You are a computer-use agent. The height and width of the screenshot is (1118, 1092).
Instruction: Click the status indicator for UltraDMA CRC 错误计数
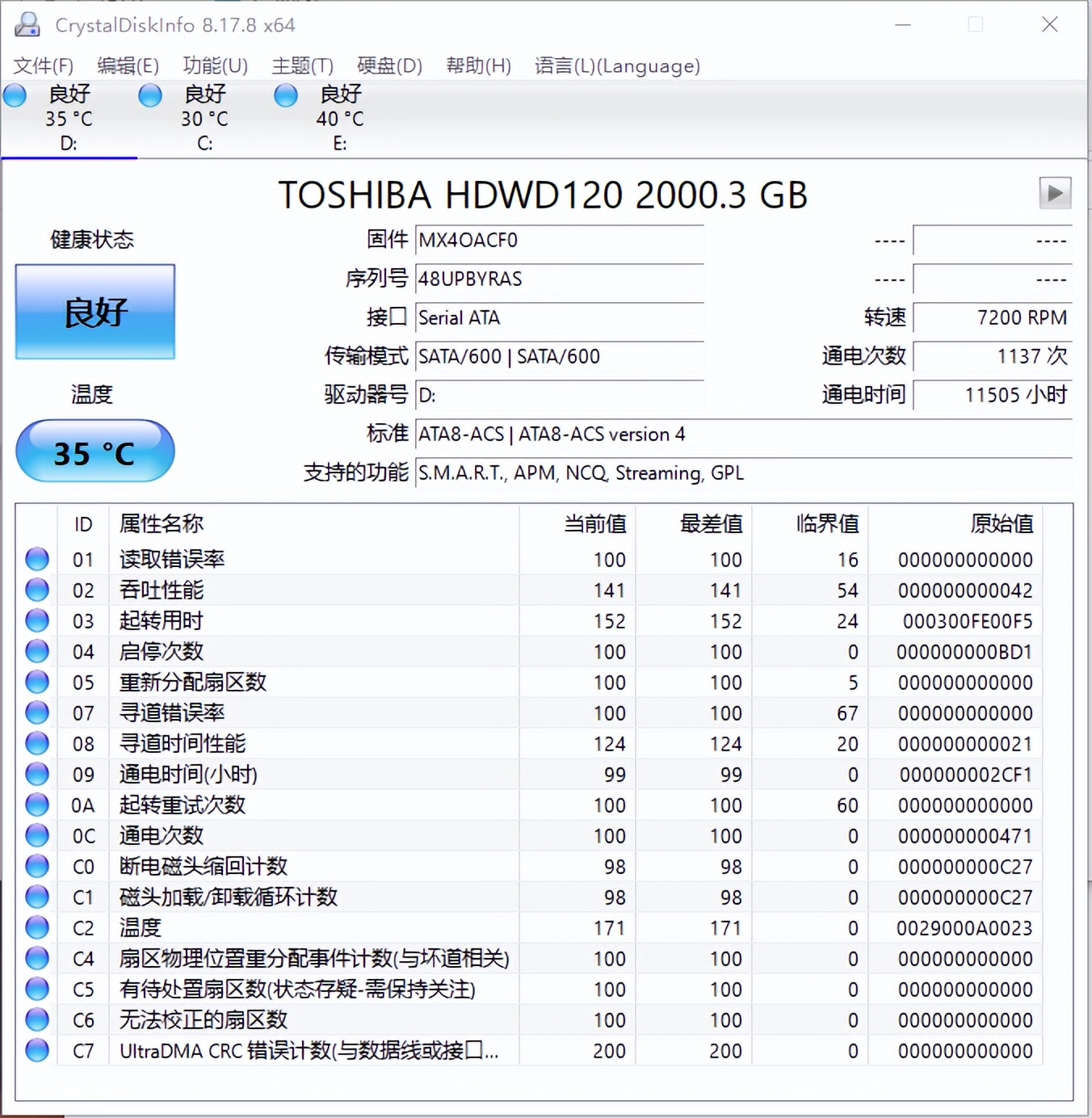(x=36, y=1050)
